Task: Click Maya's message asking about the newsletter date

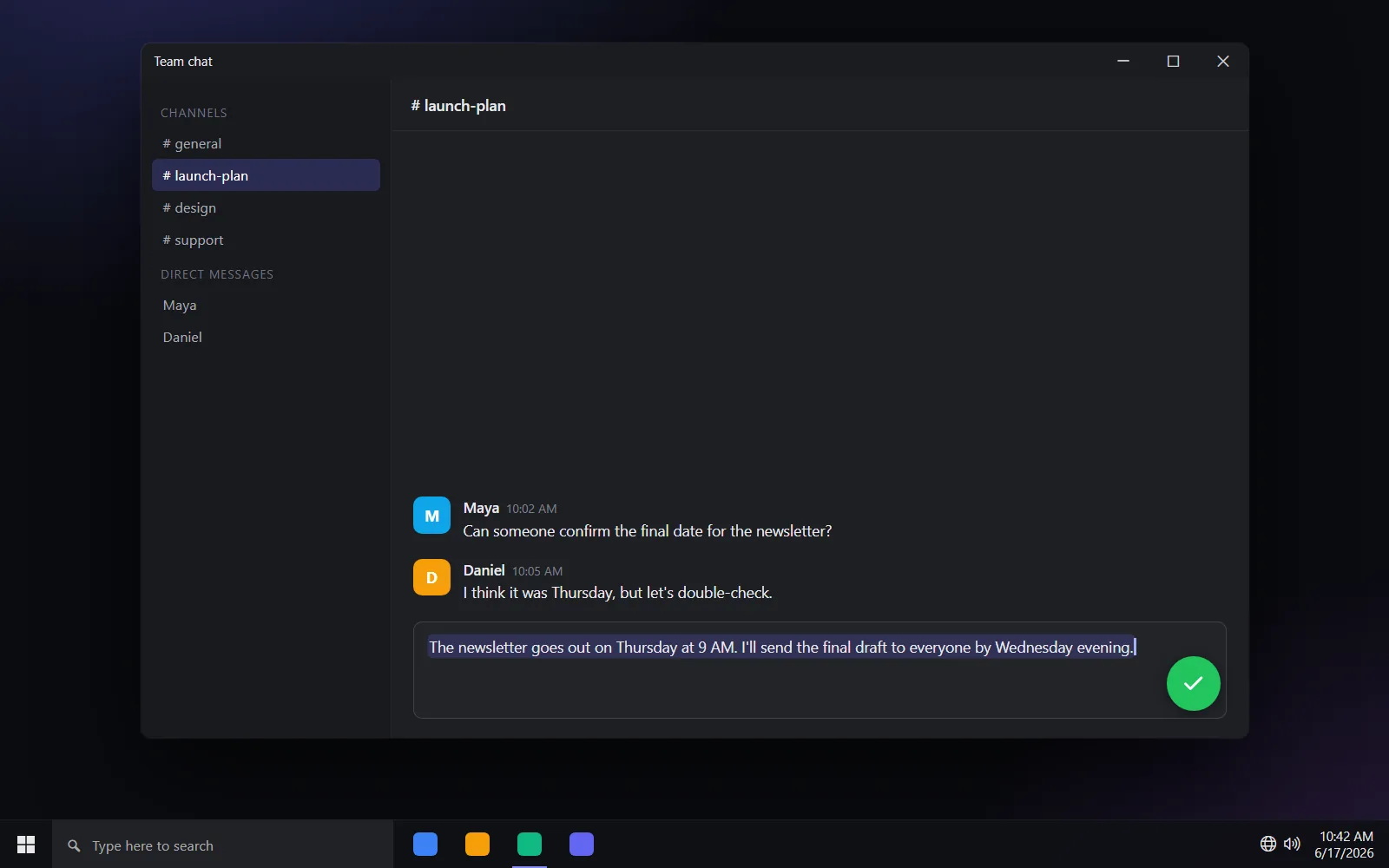Action: tap(648, 531)
